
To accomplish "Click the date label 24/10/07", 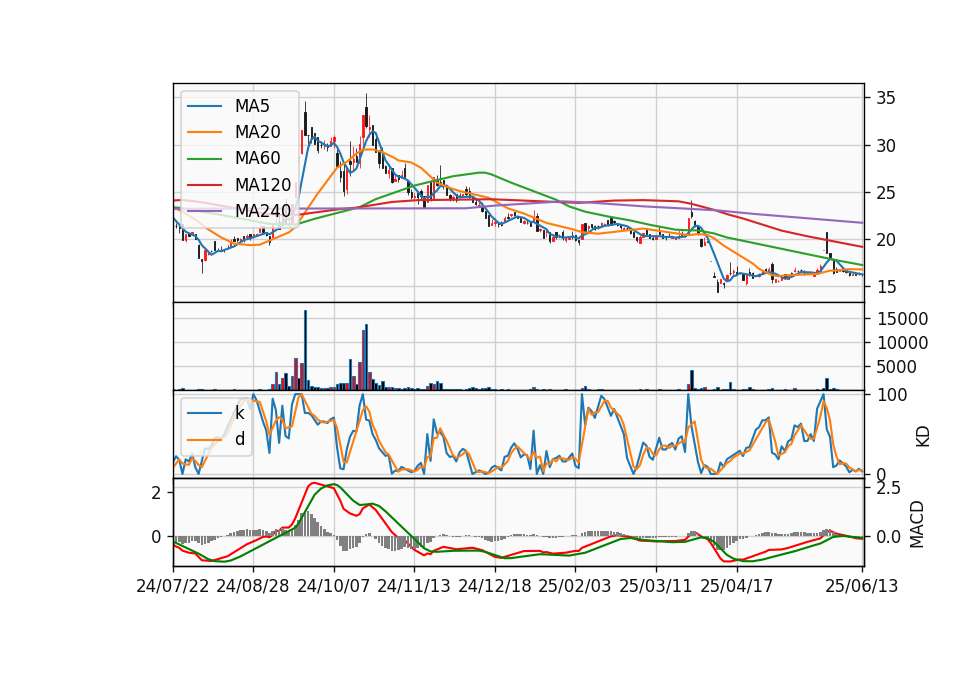I will tap(334, 586).
